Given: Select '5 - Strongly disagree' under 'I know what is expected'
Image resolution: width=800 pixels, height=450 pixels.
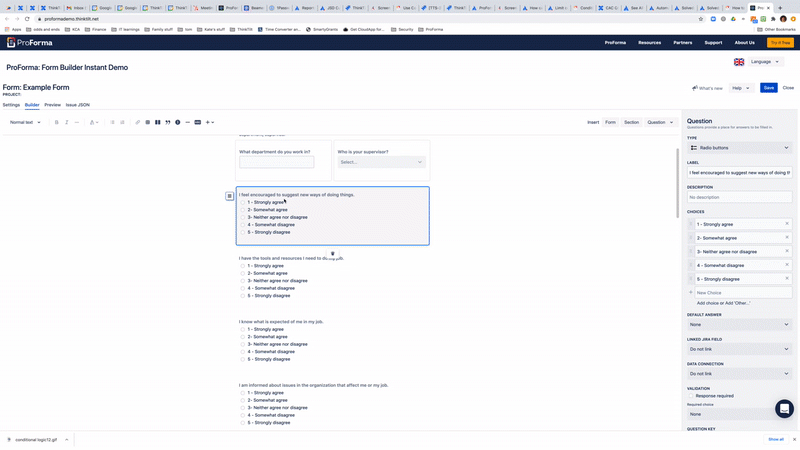Looking at the screenshot, I should (243, 359).
